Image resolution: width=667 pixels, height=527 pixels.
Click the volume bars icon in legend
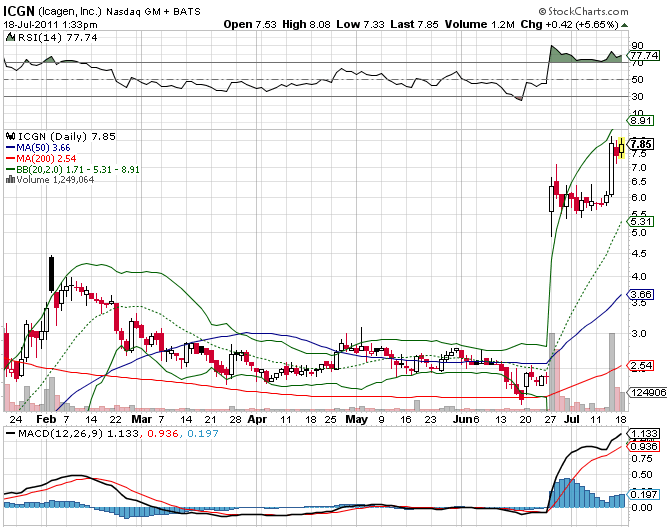coord(10,179)
